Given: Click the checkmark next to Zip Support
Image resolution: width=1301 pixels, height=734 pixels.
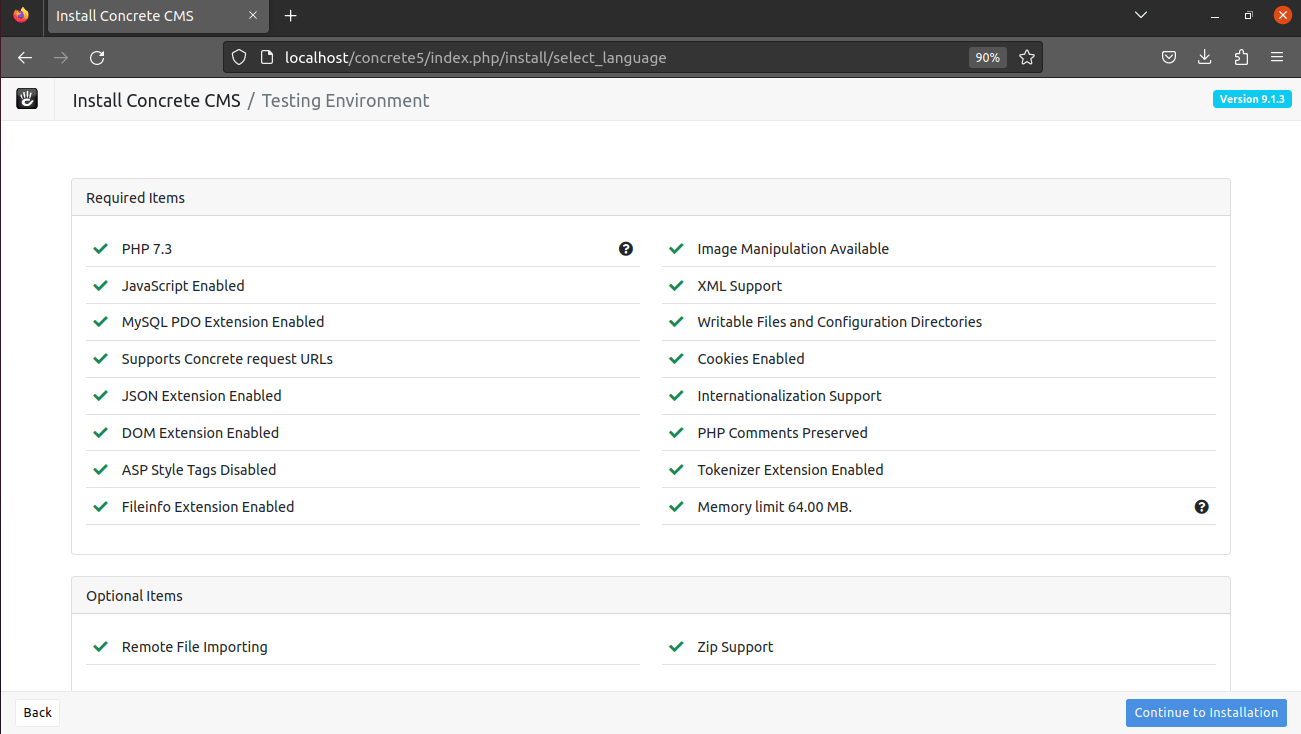Looking at the screenshot, I should click(676, 647).
